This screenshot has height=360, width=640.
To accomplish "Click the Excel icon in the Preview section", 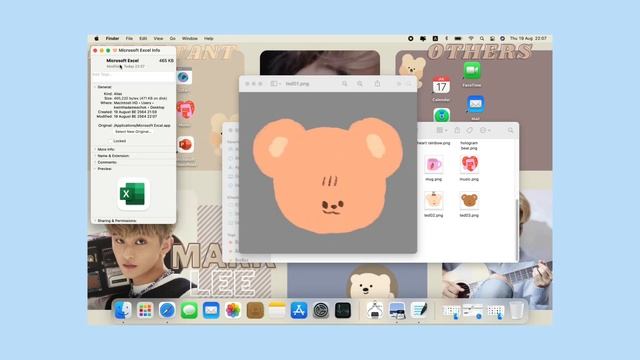I will 133,194.
